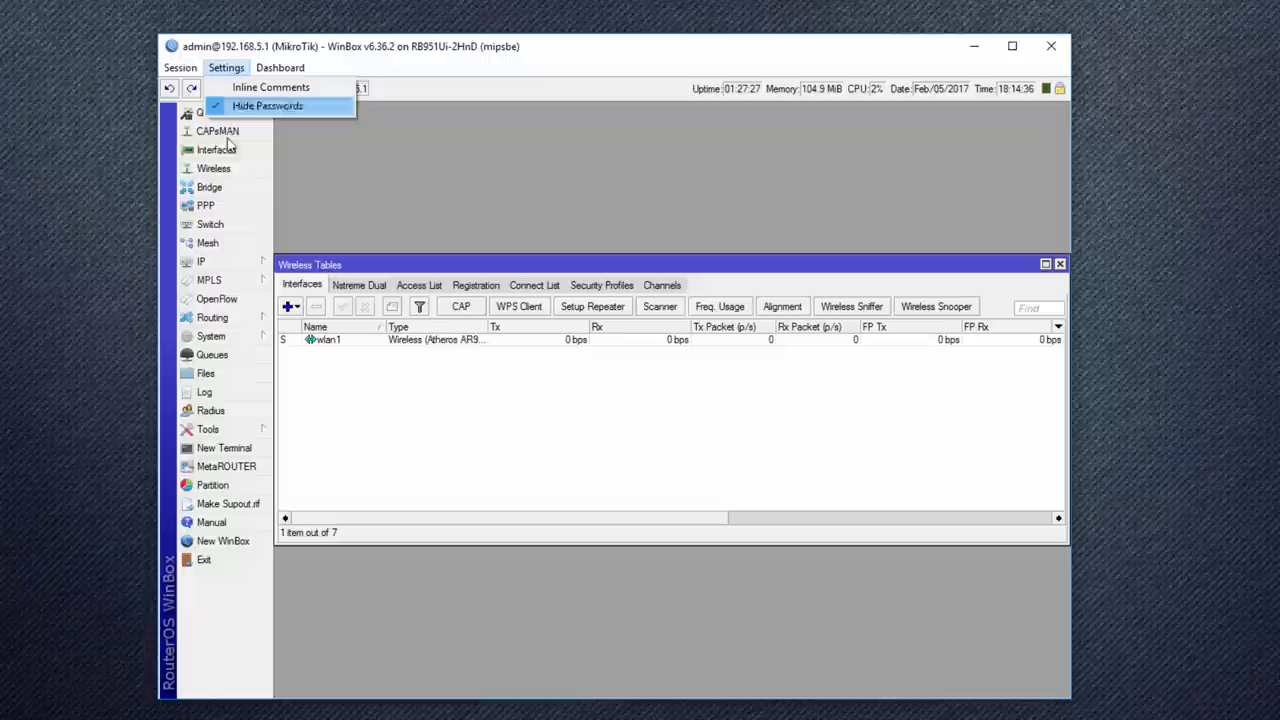The image size is (1280, 720).
Task: Toggle the Hide Passwords option
Action: click(280, 106)
